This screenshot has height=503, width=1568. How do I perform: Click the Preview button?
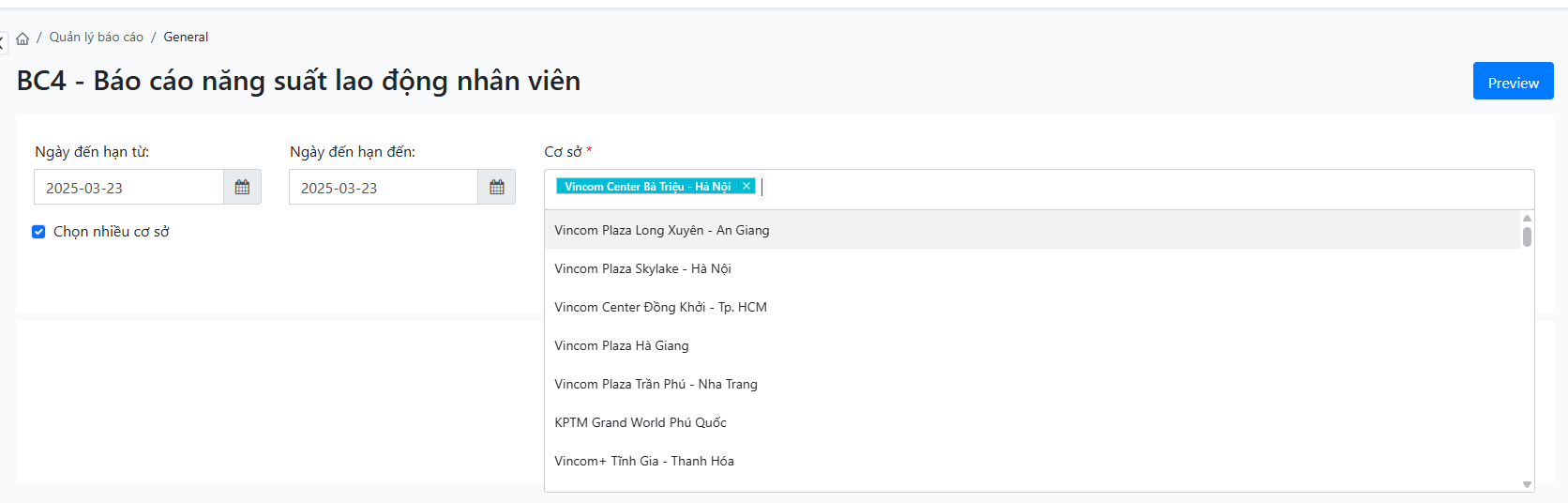pyautogui.click(x=1513, y=82)
